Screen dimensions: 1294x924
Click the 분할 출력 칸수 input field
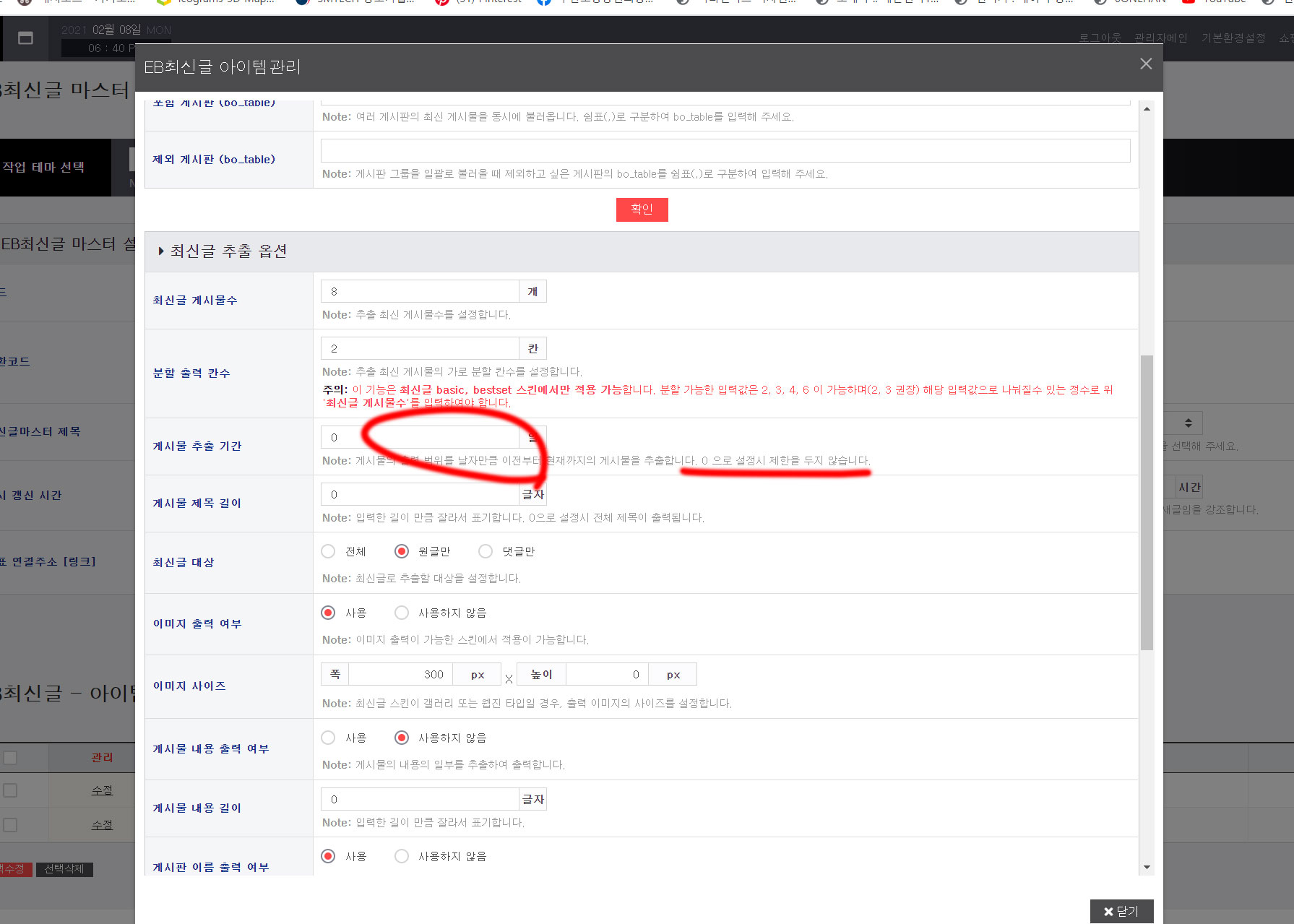[420, 348]
